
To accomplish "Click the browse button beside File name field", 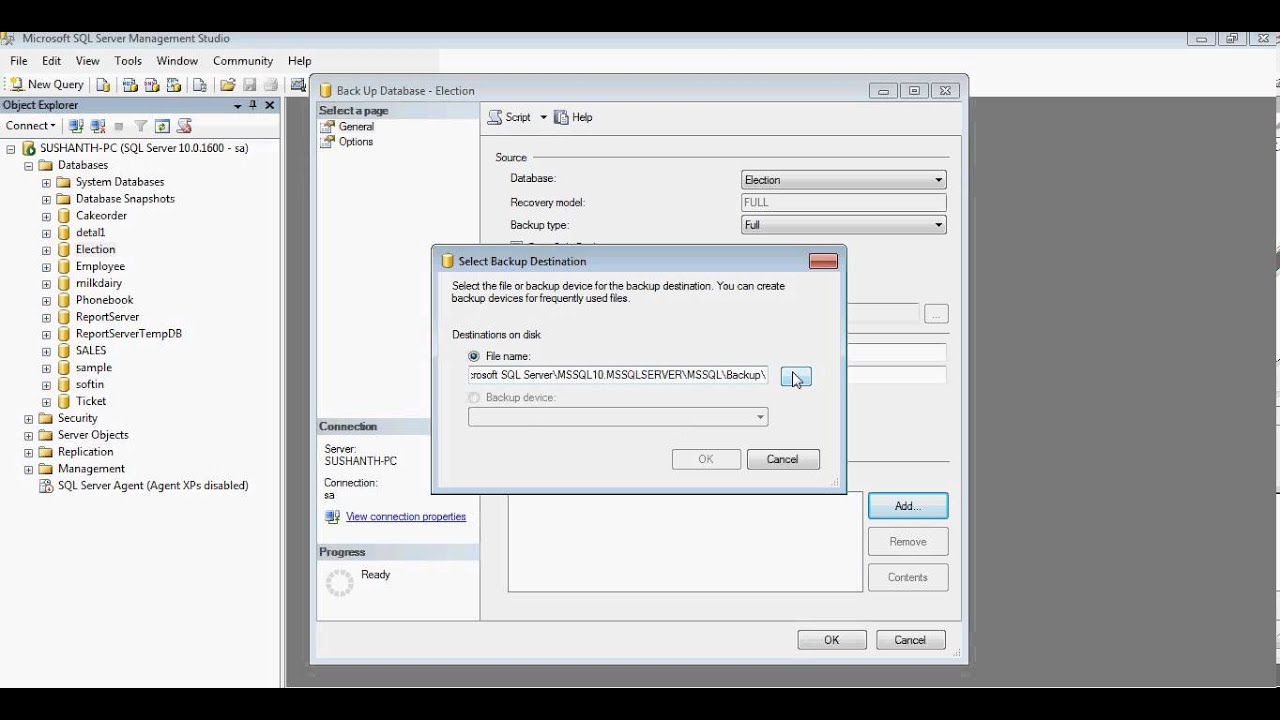I will [796, 376].
